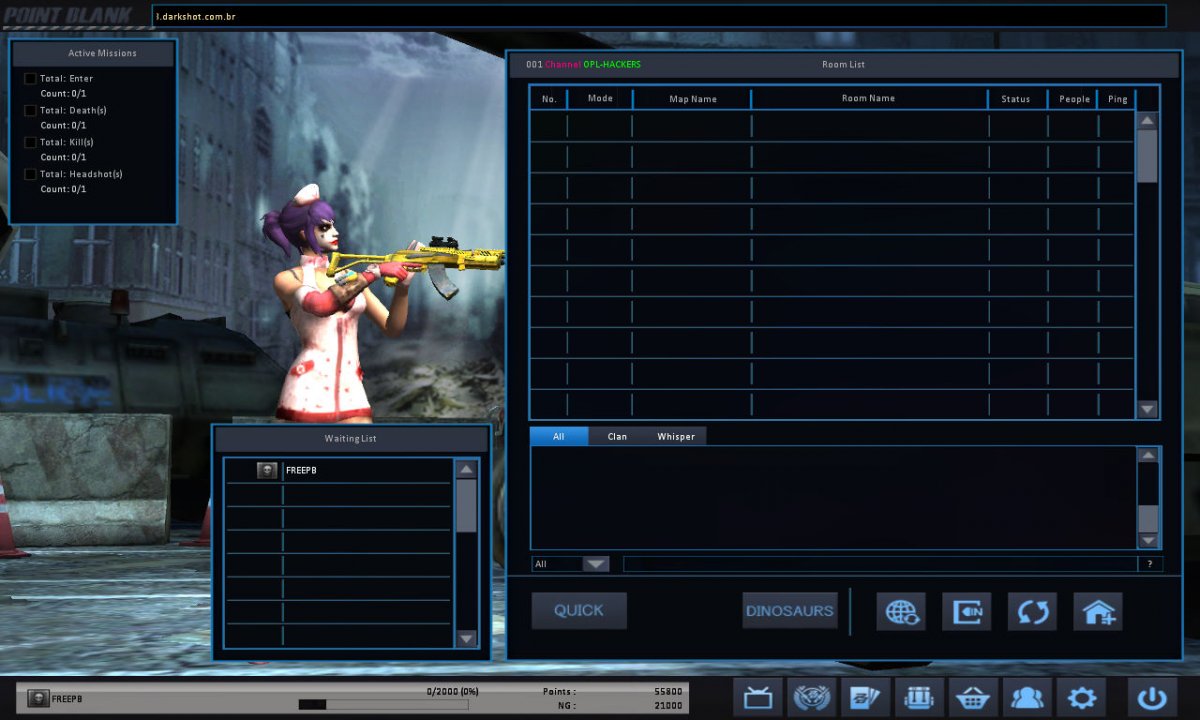Open the server/channel change globe icon

tap(901, 611)
